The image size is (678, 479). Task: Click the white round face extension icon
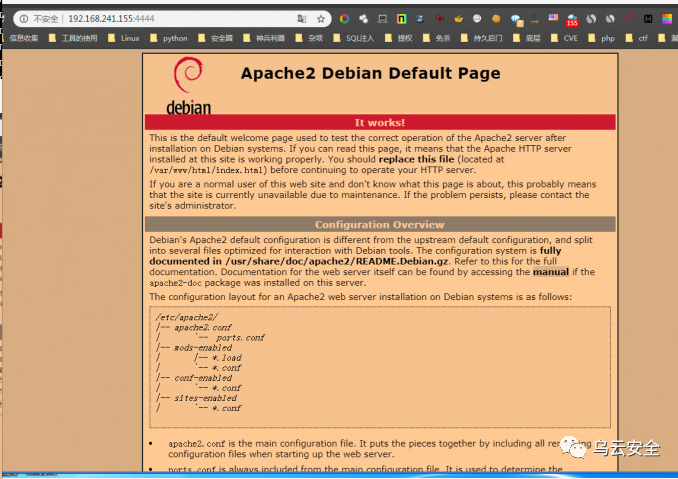click(x=477, y=19)
